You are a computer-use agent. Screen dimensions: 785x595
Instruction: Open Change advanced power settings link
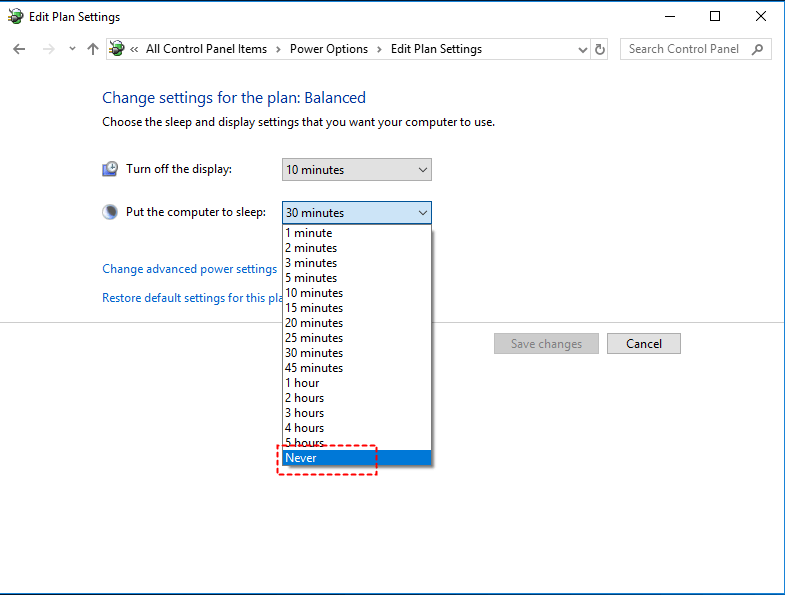pyautogui.click(x=189, y=269)
